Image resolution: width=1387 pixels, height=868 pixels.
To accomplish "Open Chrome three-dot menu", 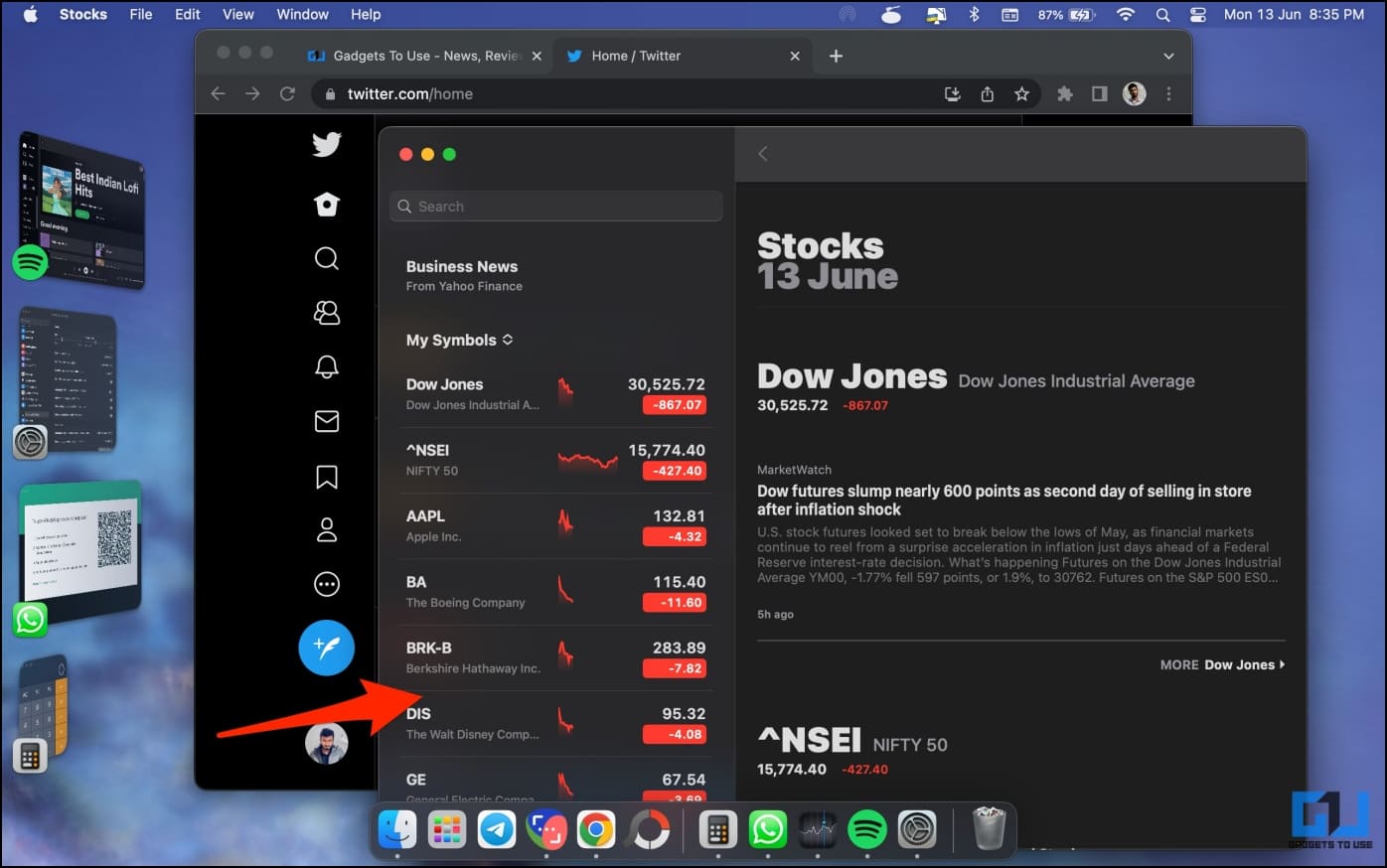I will pyautogui.click(x=1168, y=93).
